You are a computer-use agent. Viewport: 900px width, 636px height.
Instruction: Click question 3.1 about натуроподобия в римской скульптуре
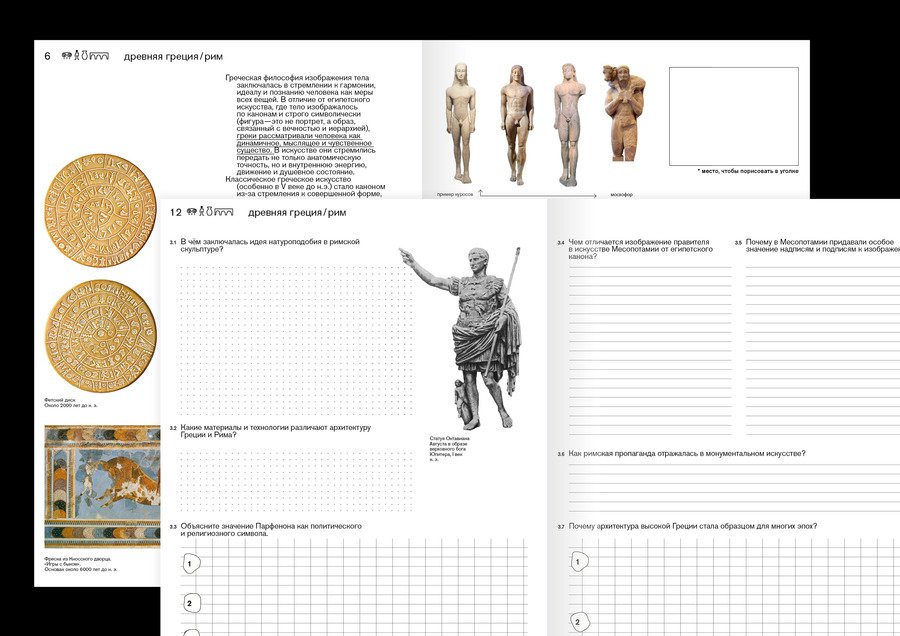click(x=270, y=246)
